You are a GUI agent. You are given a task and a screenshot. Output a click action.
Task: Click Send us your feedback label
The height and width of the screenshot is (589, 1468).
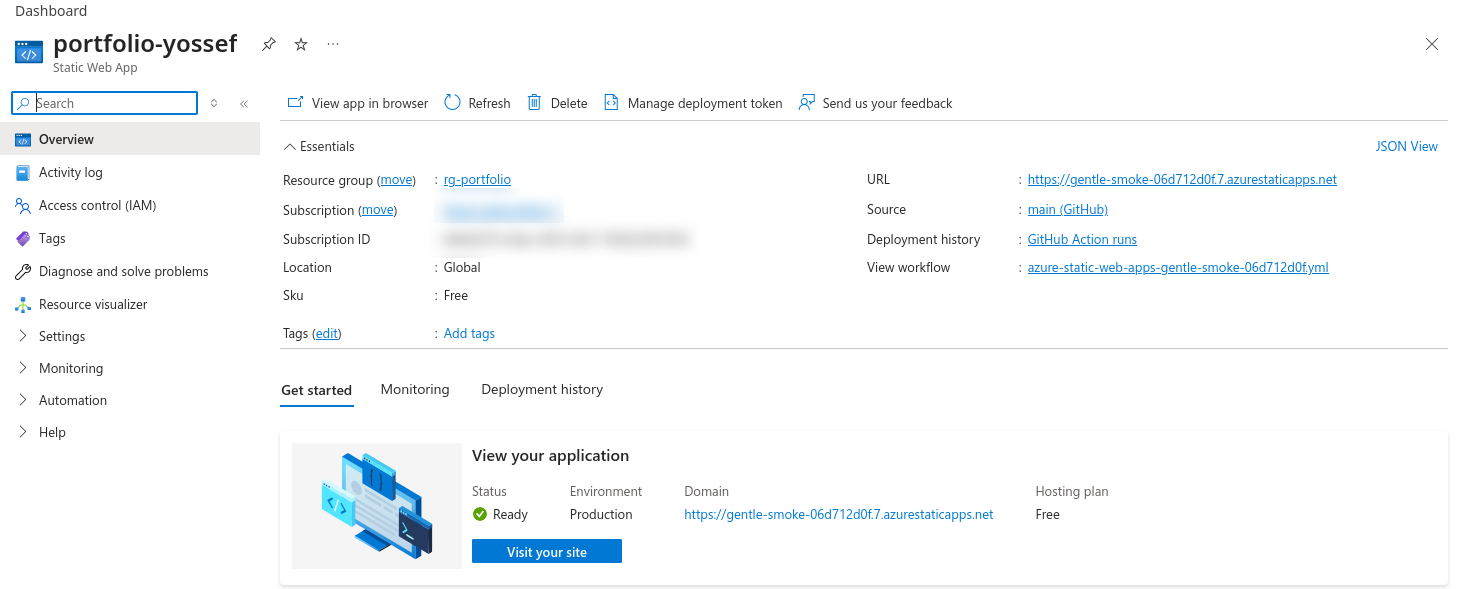point(887,103)
